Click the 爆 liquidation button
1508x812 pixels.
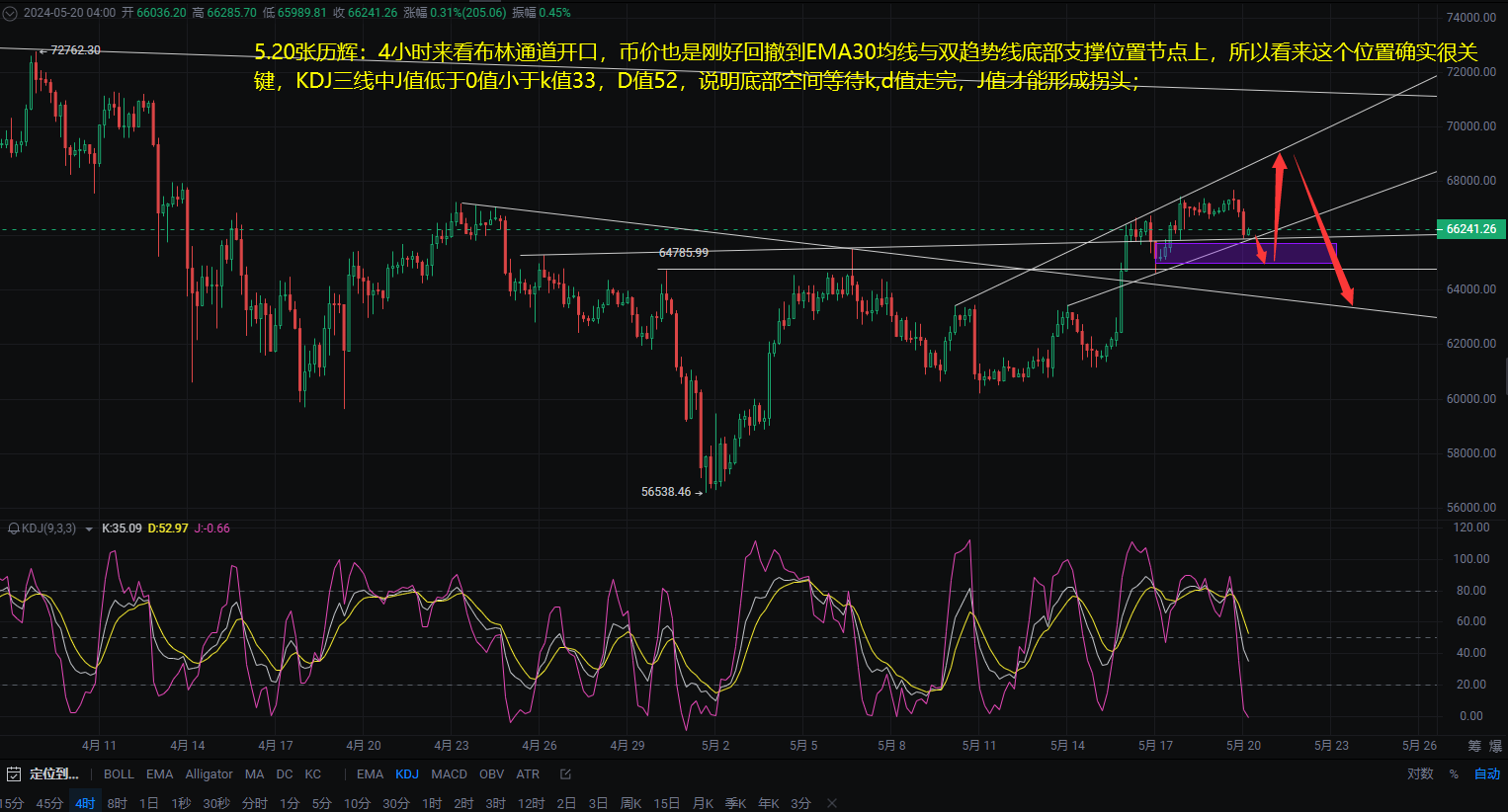click(1496, 746)
